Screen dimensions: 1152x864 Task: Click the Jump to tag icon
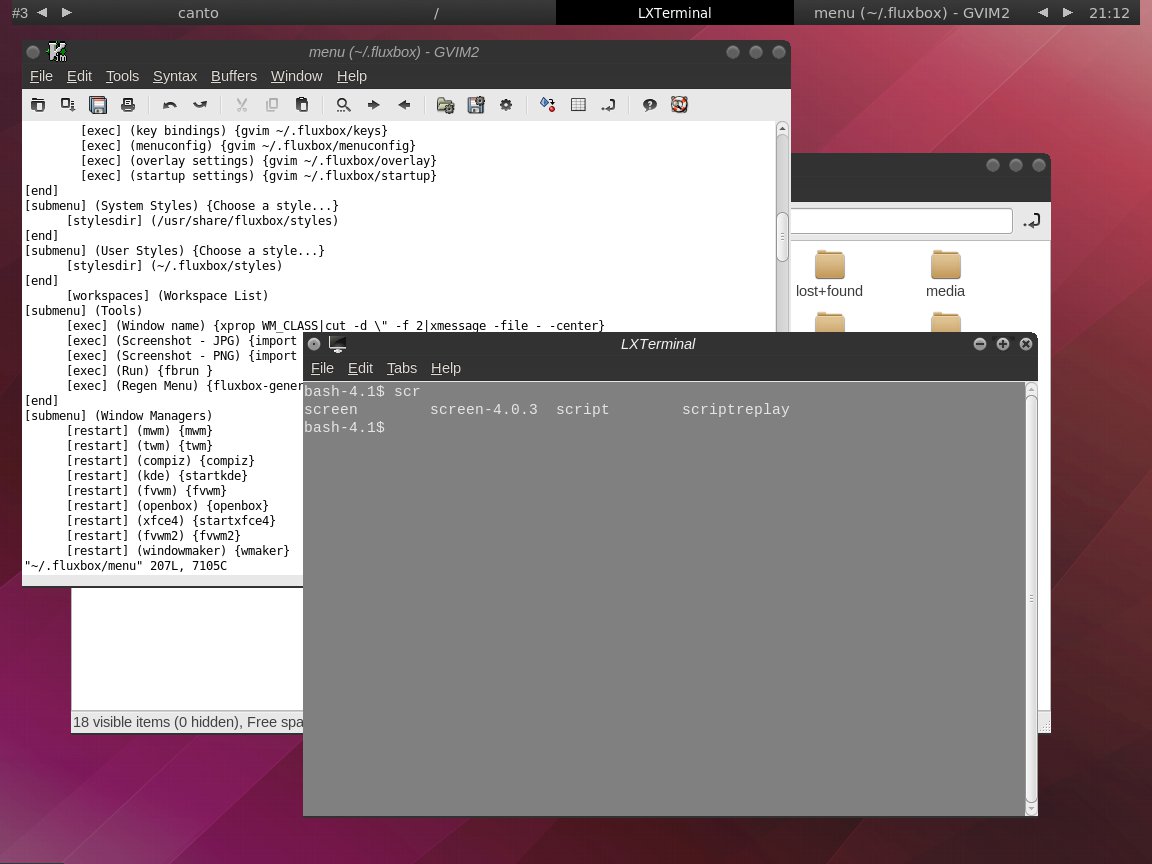608,105
